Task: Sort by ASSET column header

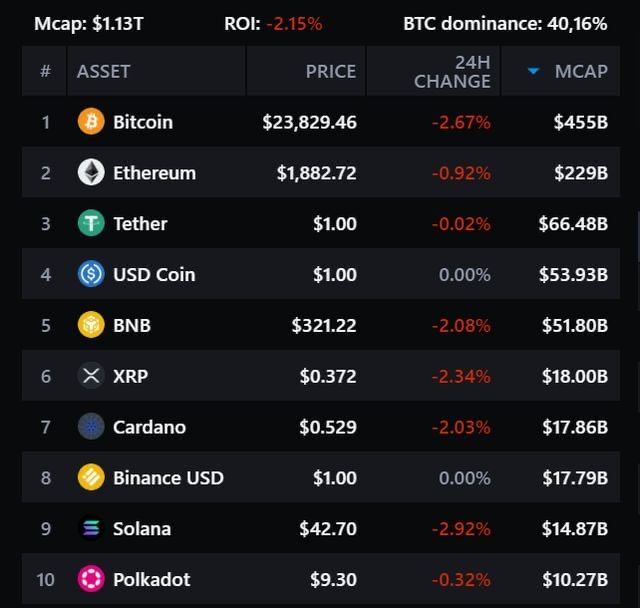Action: coord(103,71)
